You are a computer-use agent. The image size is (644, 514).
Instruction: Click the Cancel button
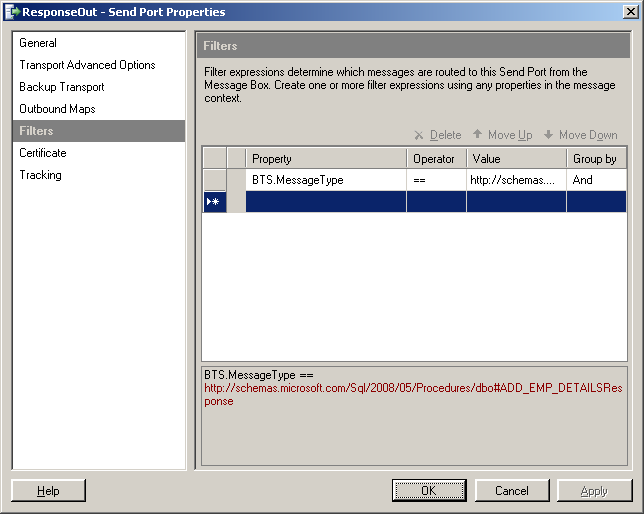click(x=512, y=491)
